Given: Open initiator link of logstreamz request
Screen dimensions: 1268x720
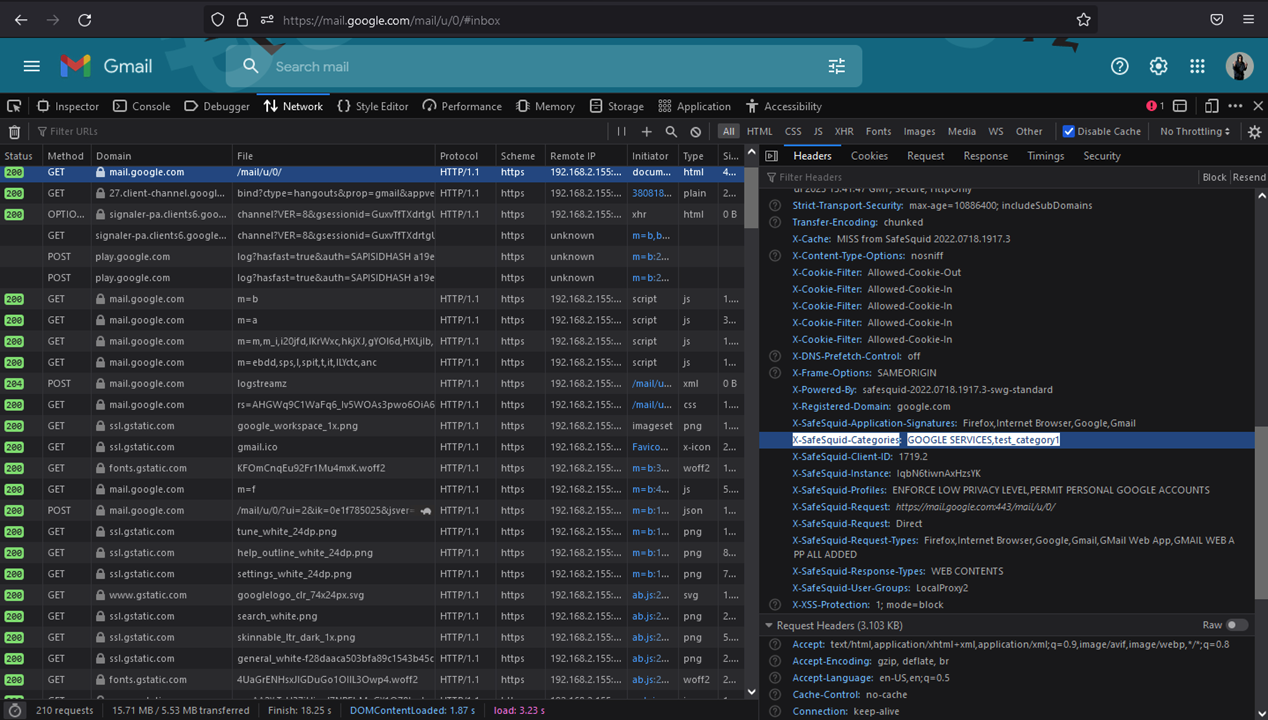Looking at the screenshot, I should click(x=651, y=383).
